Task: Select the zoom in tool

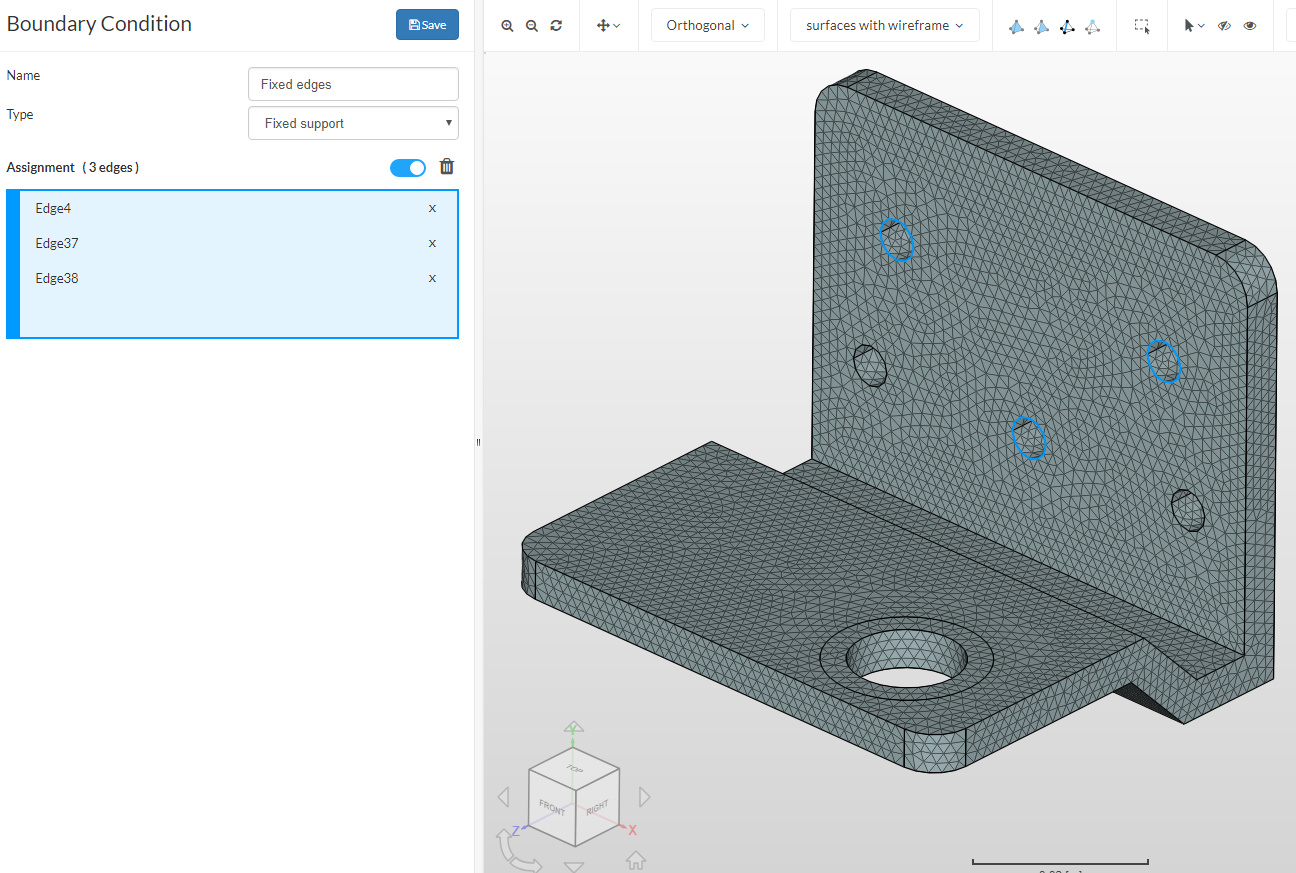Action: tap(507, 25)
